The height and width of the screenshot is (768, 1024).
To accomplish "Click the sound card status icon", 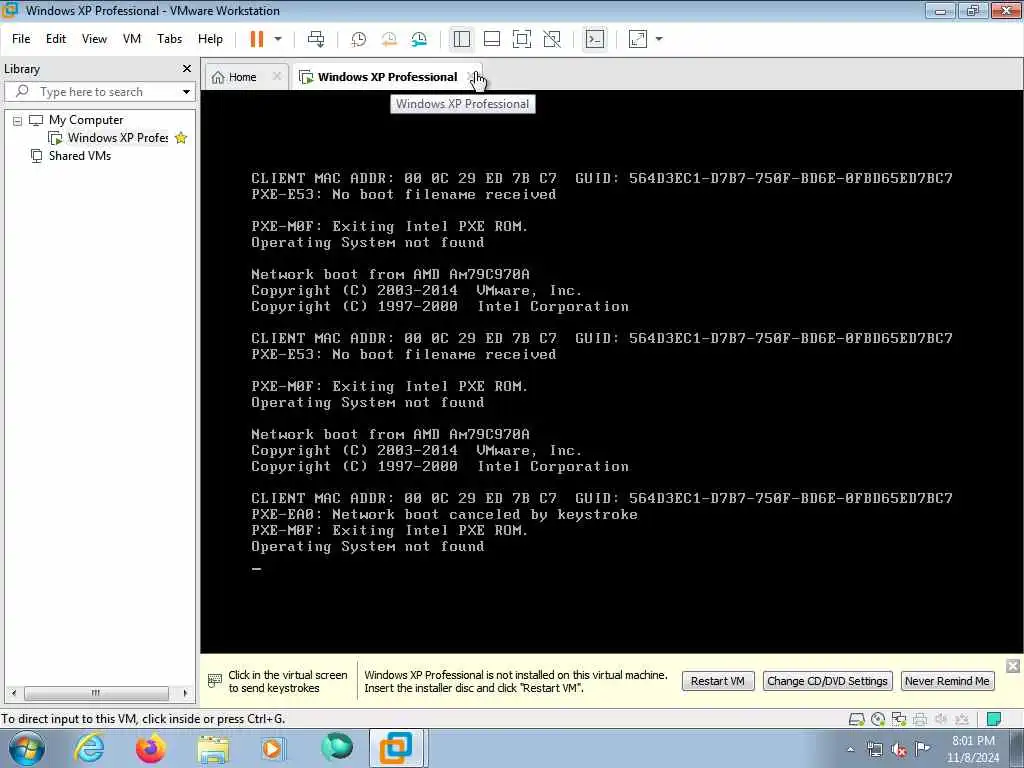I will point(941,719).
